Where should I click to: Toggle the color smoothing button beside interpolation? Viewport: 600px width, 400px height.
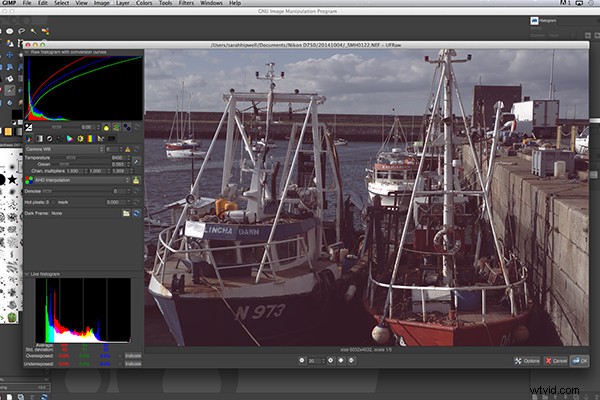pos(136,180)
